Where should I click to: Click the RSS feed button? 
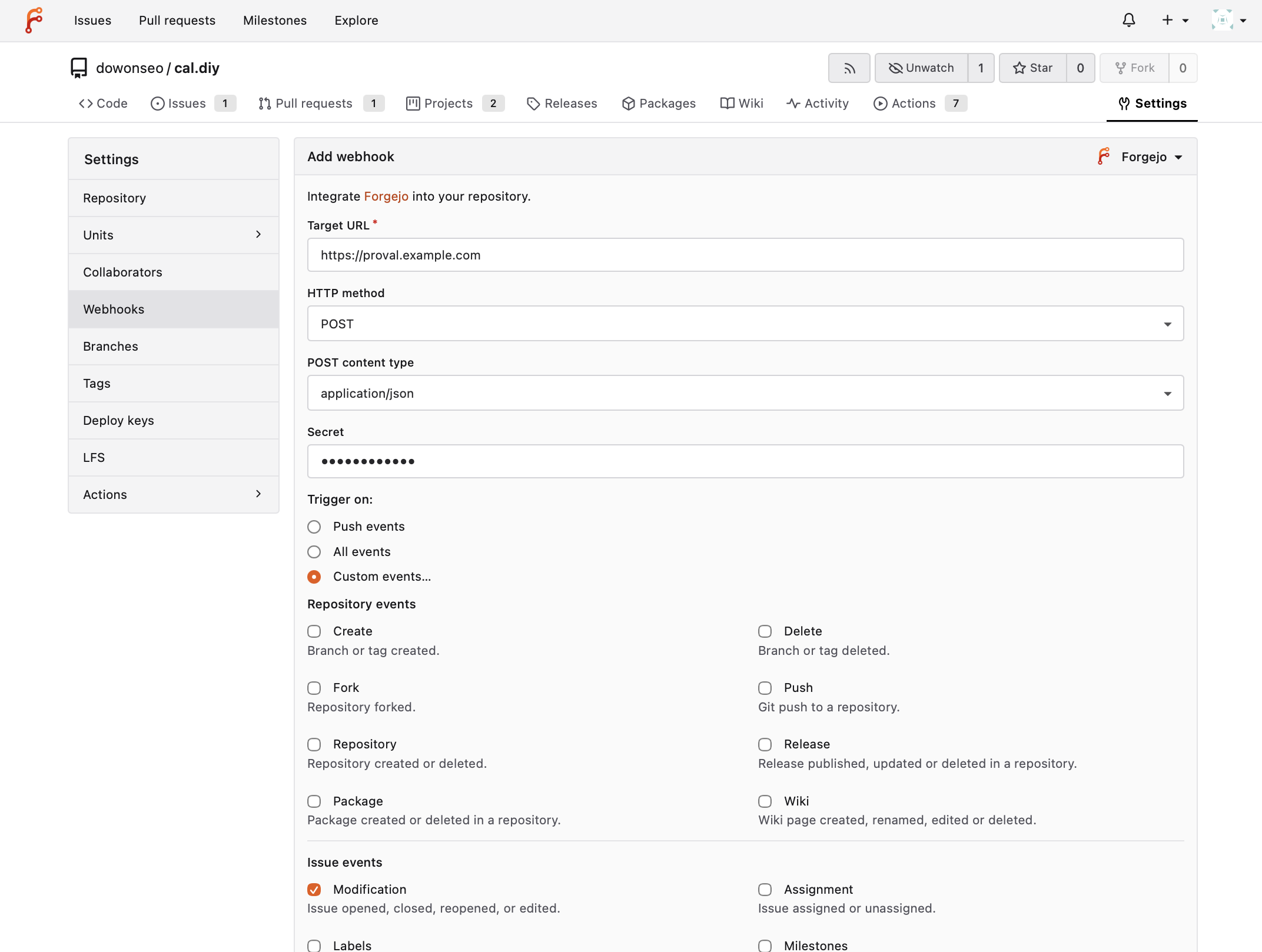coord(849,68)
